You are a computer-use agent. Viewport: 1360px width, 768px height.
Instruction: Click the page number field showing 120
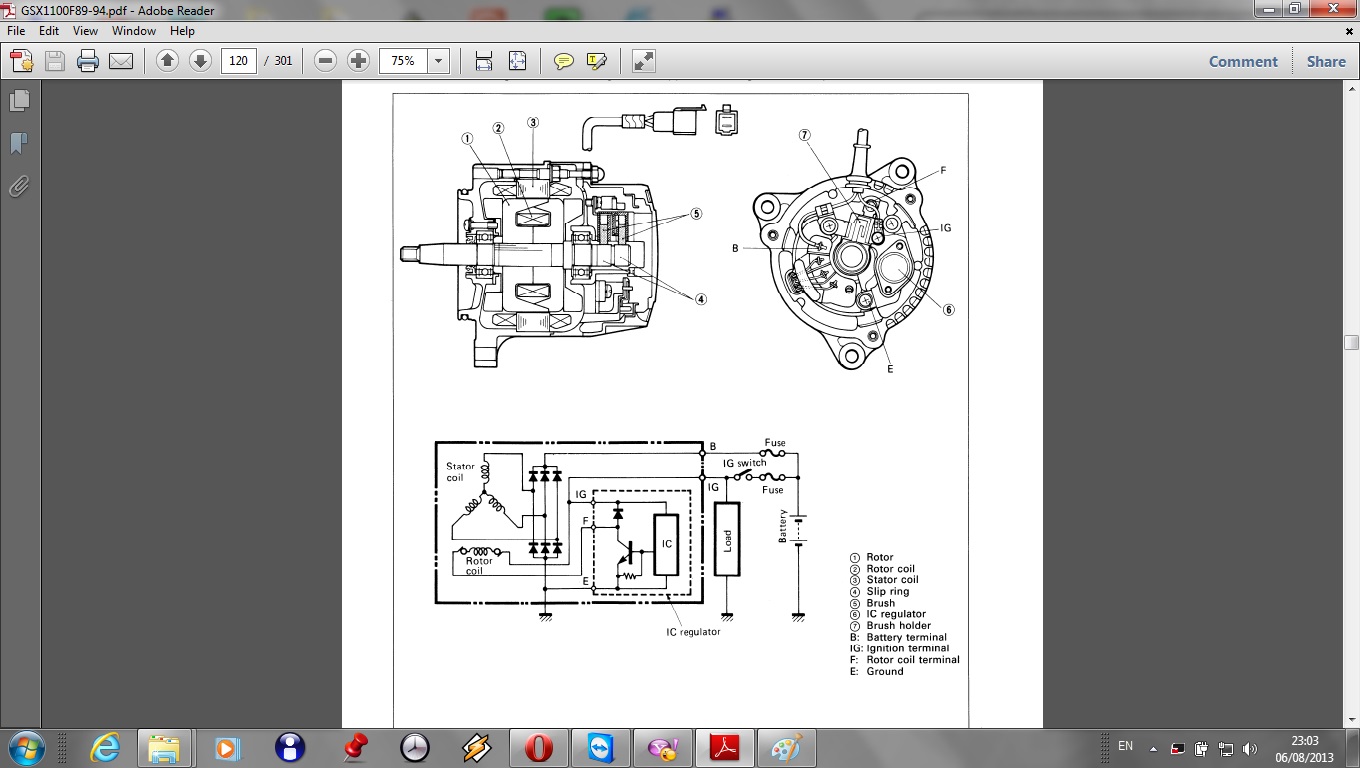[x=238, y=61]
